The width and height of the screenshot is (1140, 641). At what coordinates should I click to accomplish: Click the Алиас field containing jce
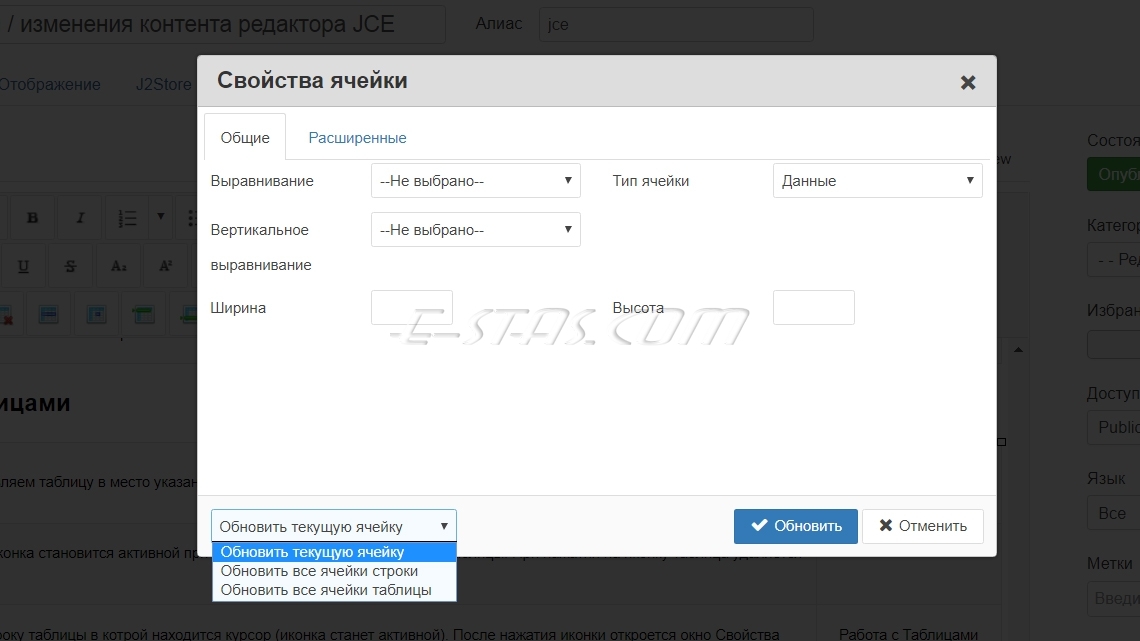pos(676,24)
